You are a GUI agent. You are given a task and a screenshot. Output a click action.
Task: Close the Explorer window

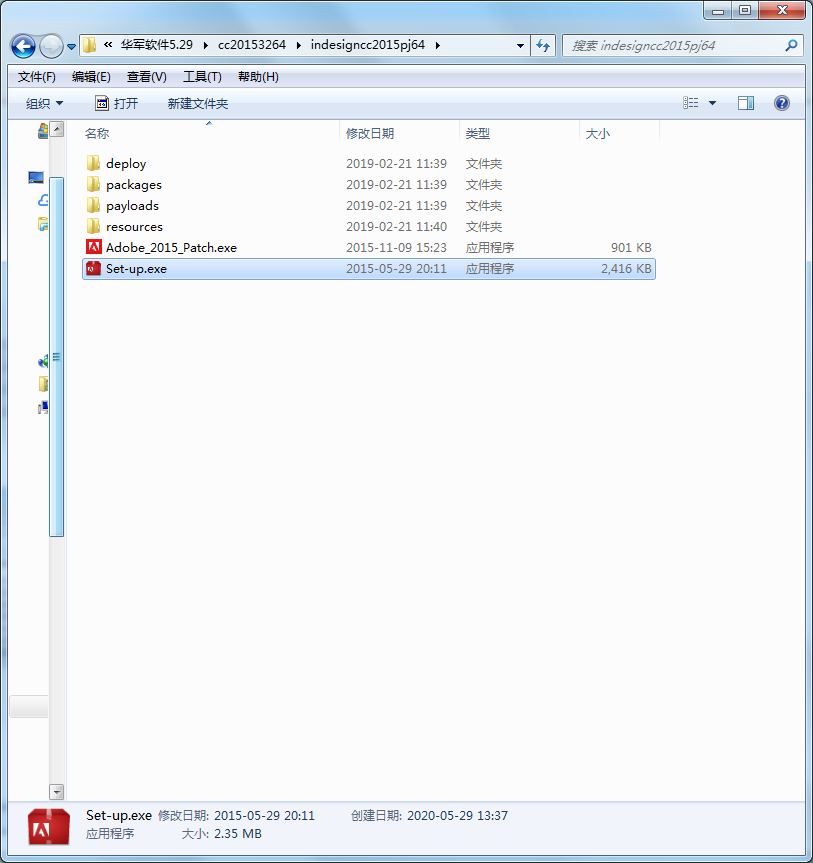click(x=782, y=10)
